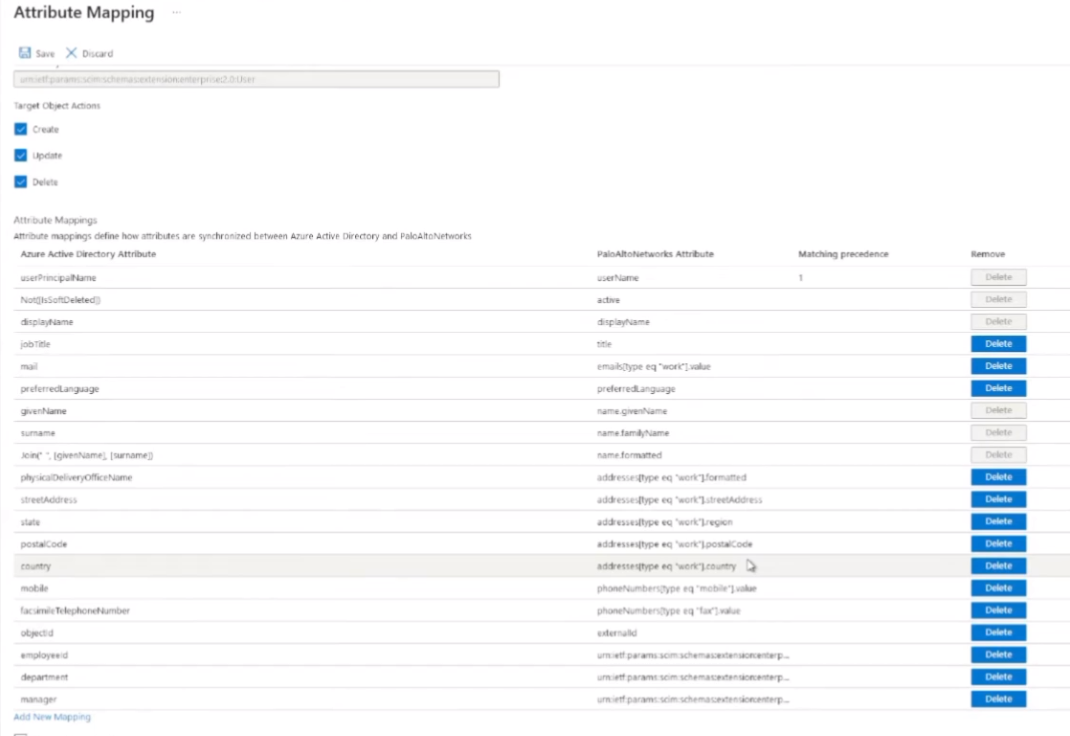Click the PaloAltoNetworks Attribute column header
Viewport: 1070px width, 736px height.
655,254
